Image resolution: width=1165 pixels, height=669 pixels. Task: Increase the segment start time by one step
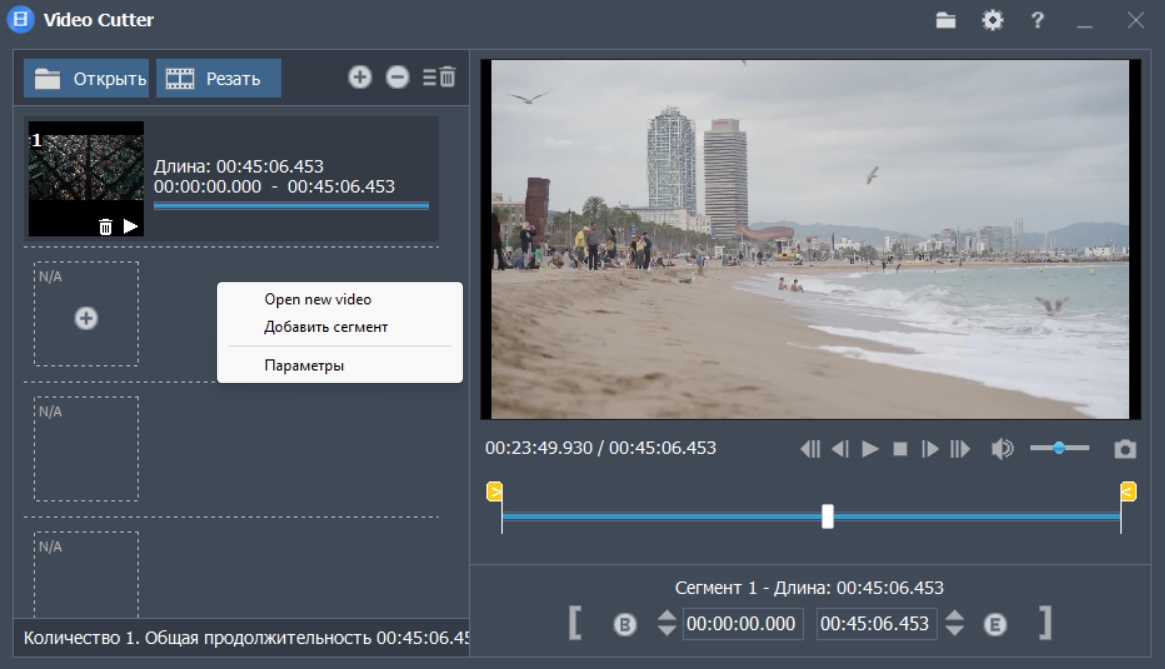click(x=667, y=616)
